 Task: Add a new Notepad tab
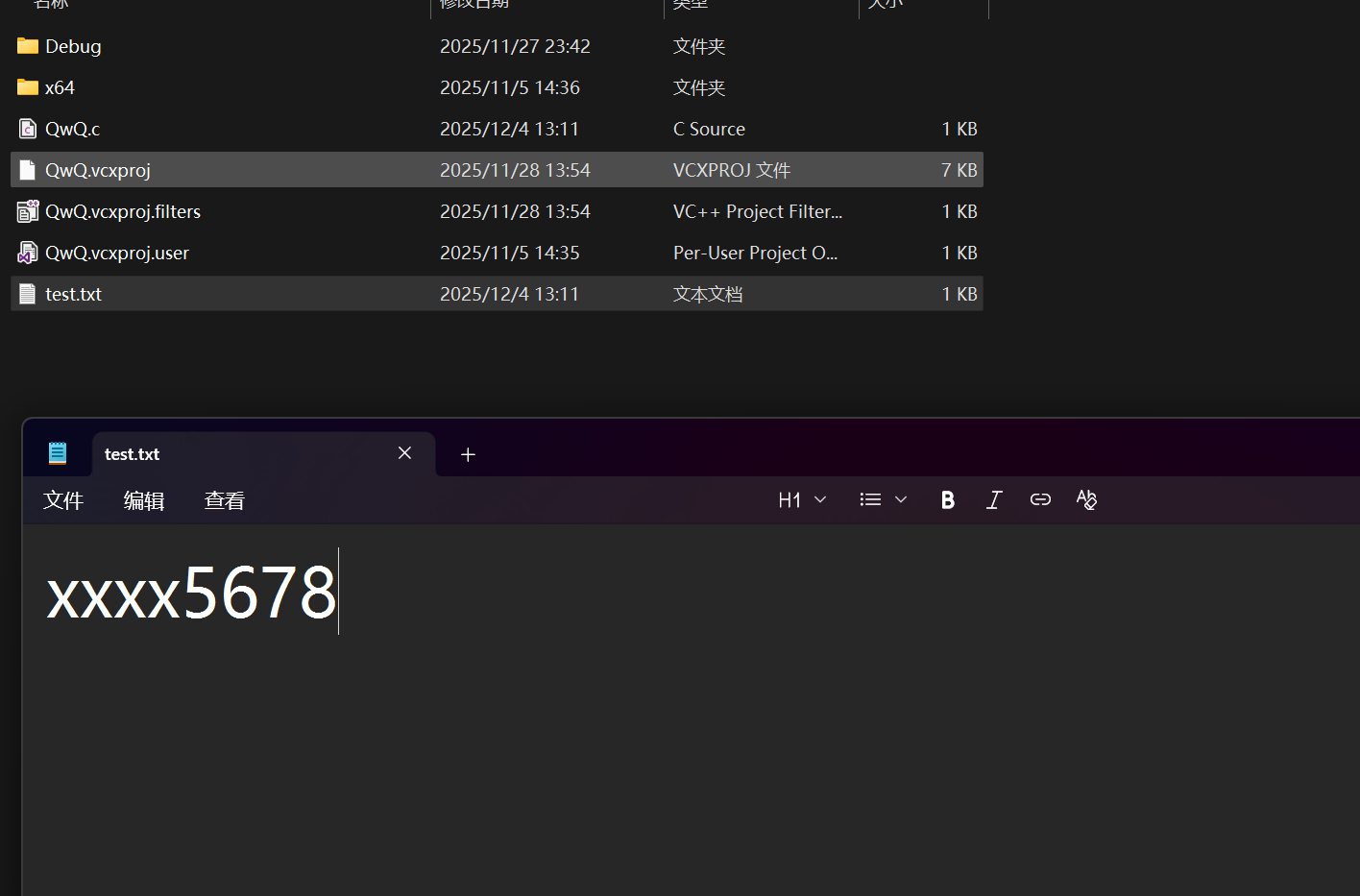point(468,454)
